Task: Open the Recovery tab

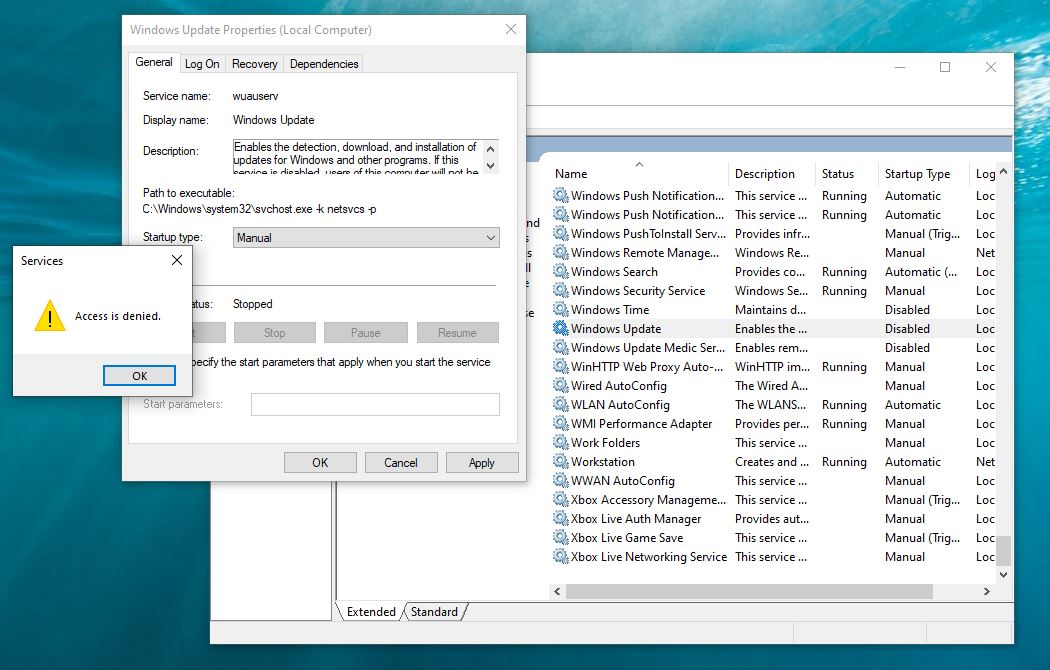Action: click(x=254, y=64)
